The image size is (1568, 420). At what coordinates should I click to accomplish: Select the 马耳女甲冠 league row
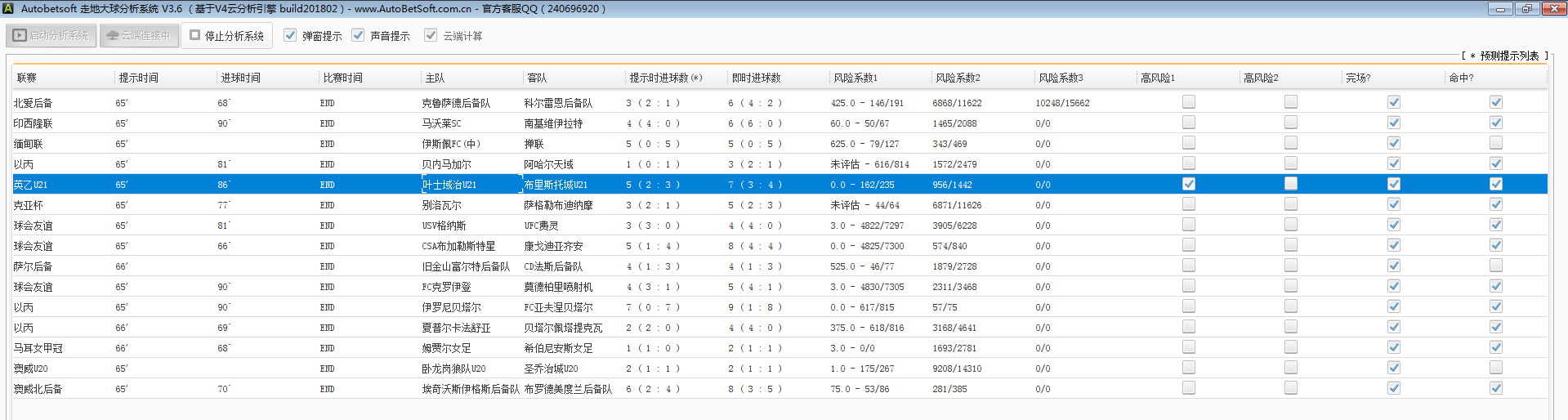38,348
